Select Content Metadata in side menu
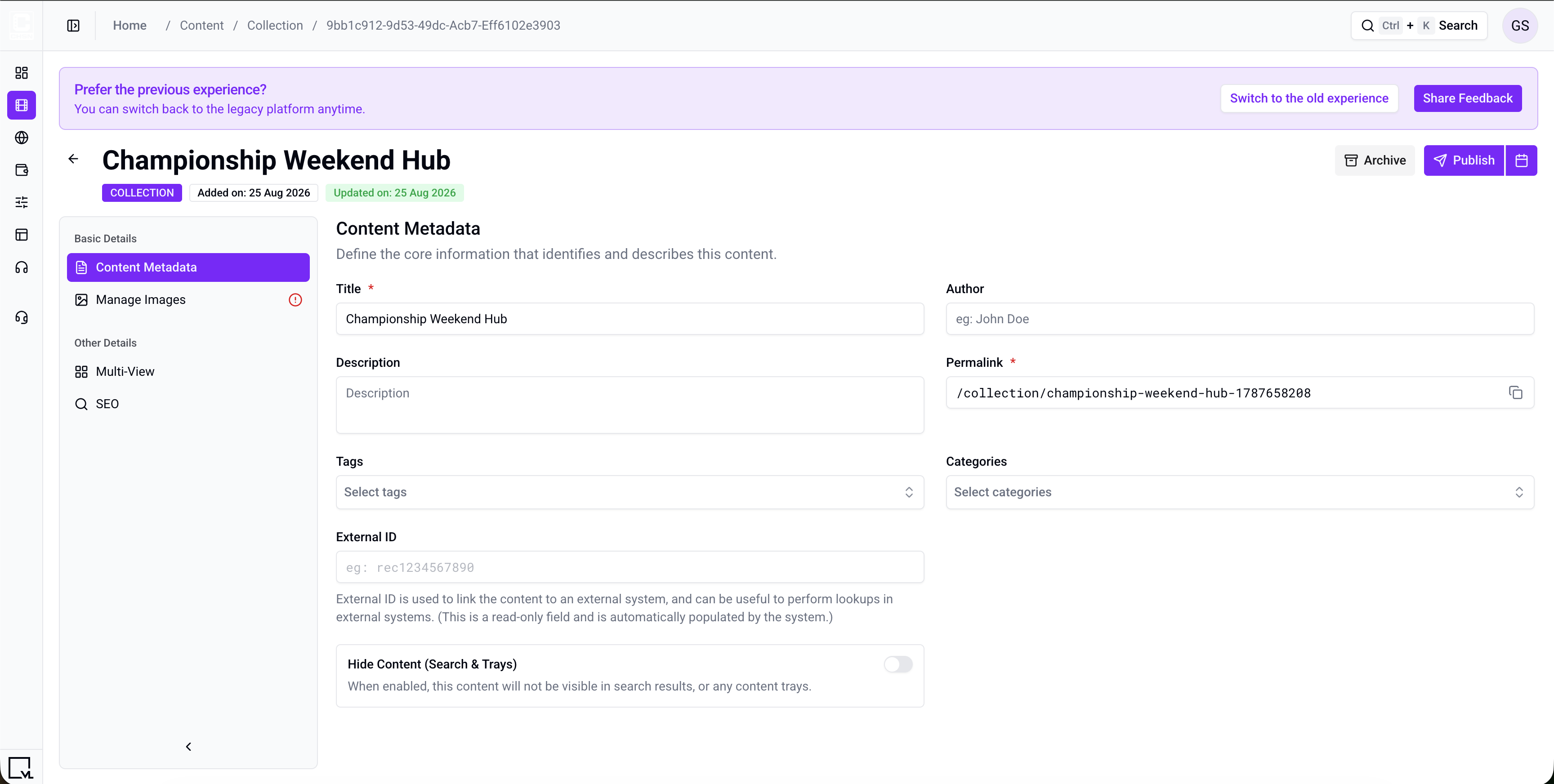This screenshot has width=1554, height=784. 188,267
